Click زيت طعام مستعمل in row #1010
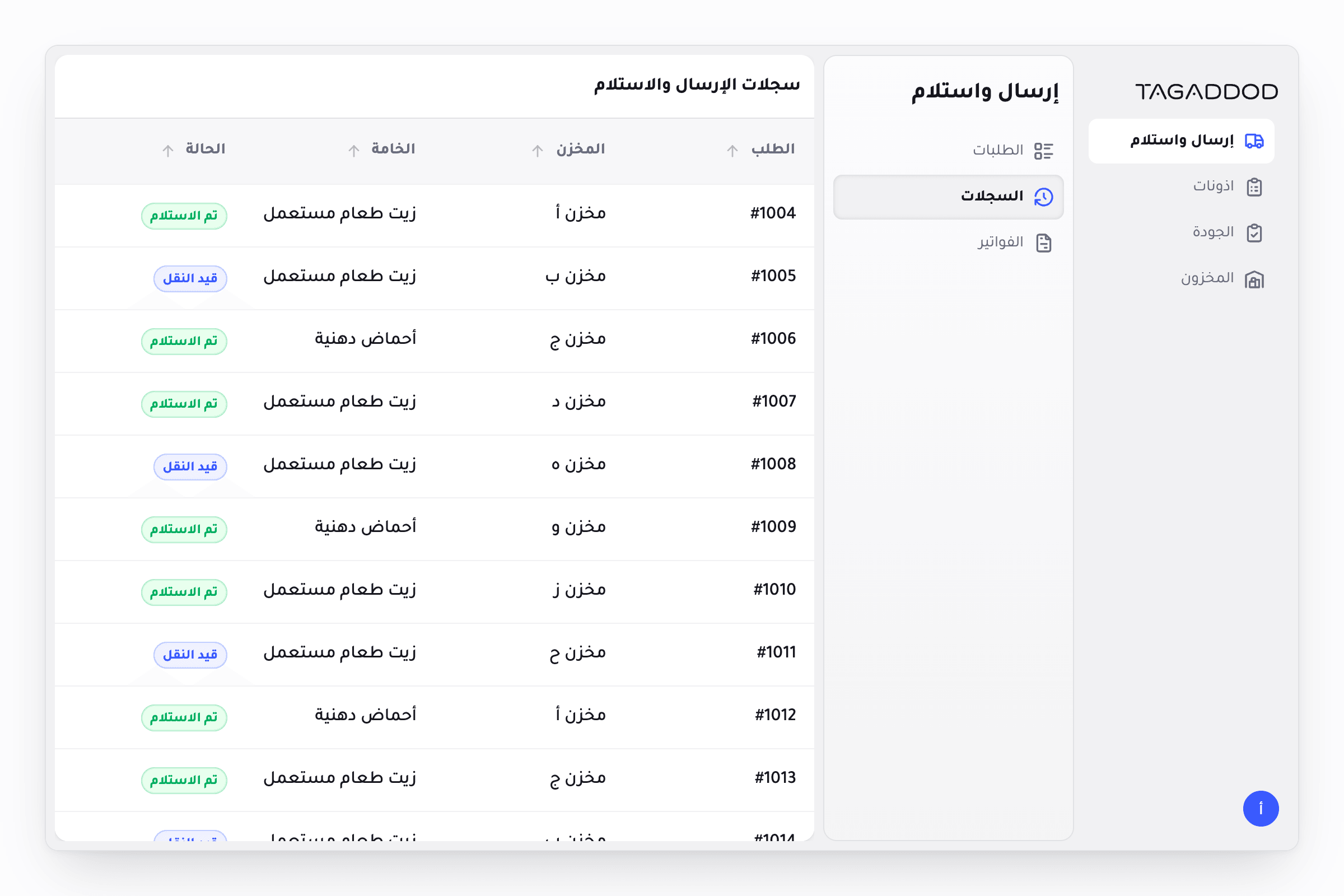The height and width of the screenshot is (896, 1344). 340,590
